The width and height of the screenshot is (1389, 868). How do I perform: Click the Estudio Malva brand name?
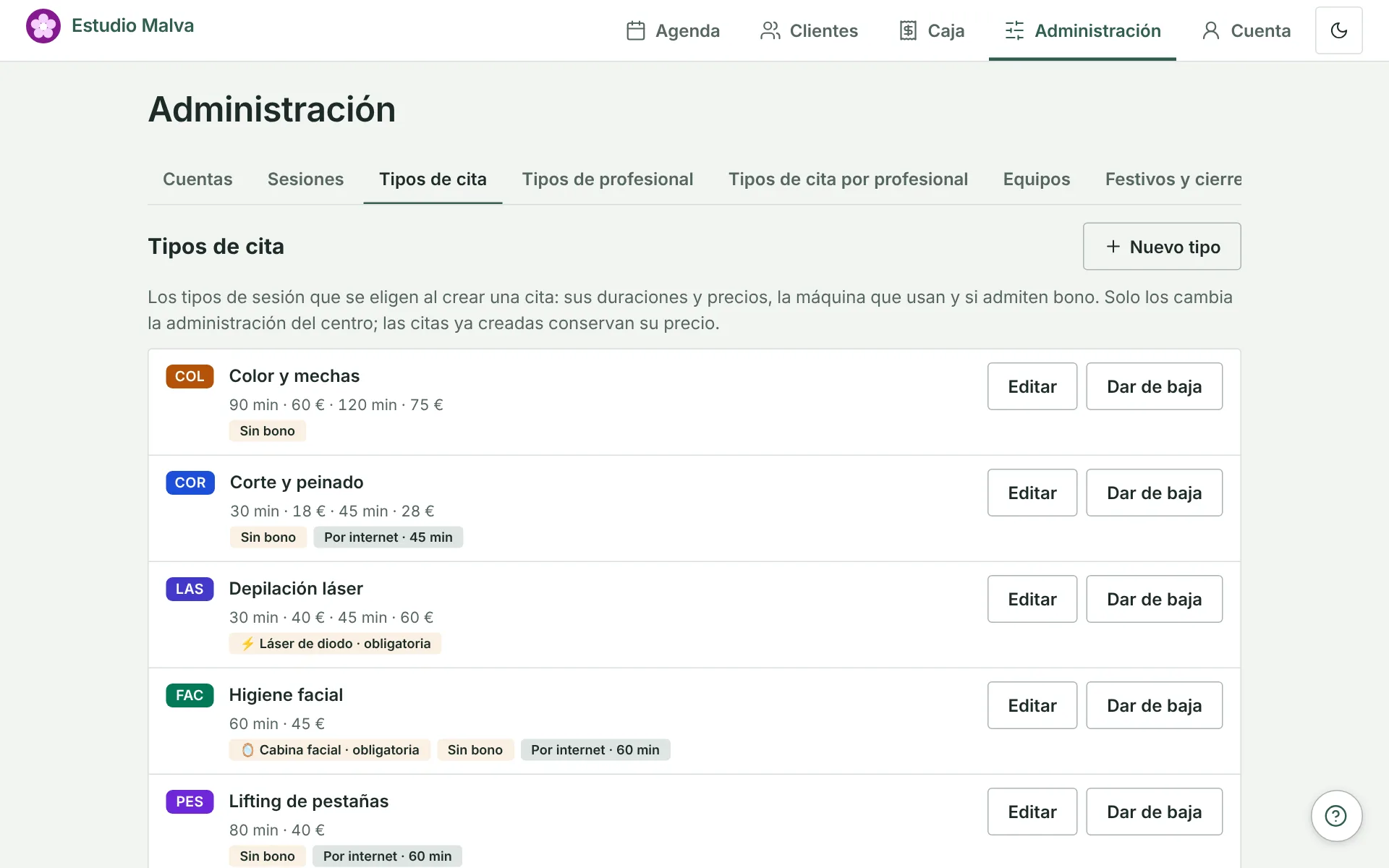tap(133, 26)
